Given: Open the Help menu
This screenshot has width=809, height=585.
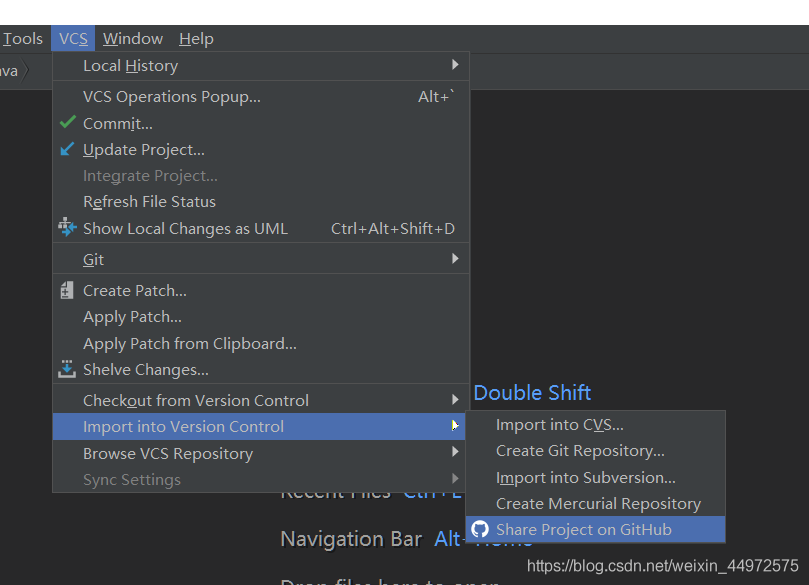Looking at the screenshot, I should coord(196,39).
